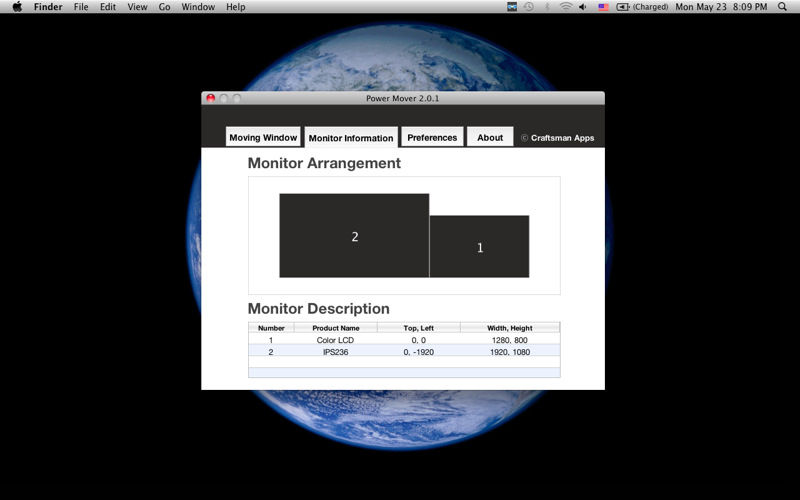Viewport: 800px width, 500px height.
Task: Click the Product Name column header
Action: click(336, 328)
